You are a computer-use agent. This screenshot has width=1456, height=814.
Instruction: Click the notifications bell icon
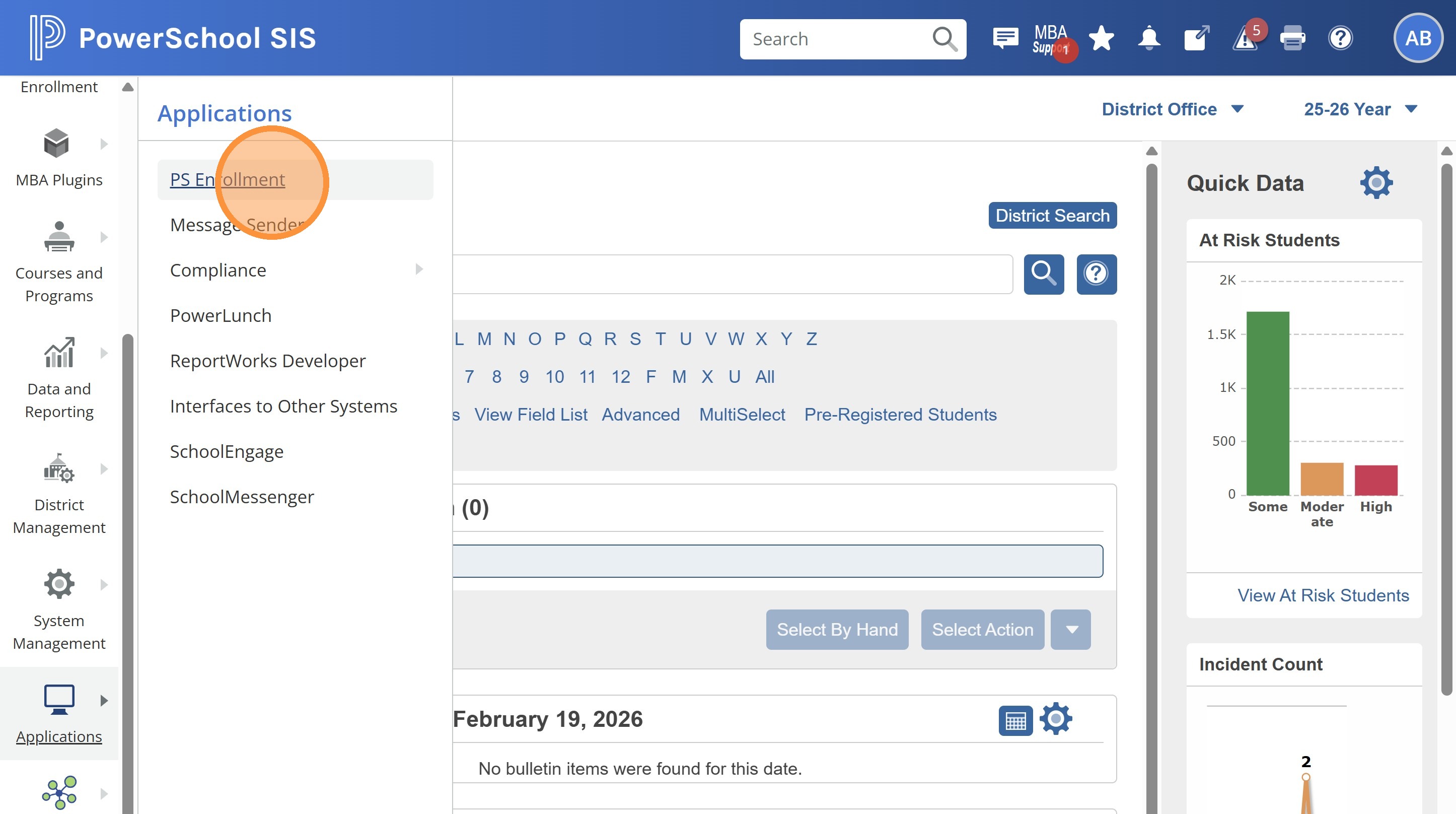(1148, 38)
